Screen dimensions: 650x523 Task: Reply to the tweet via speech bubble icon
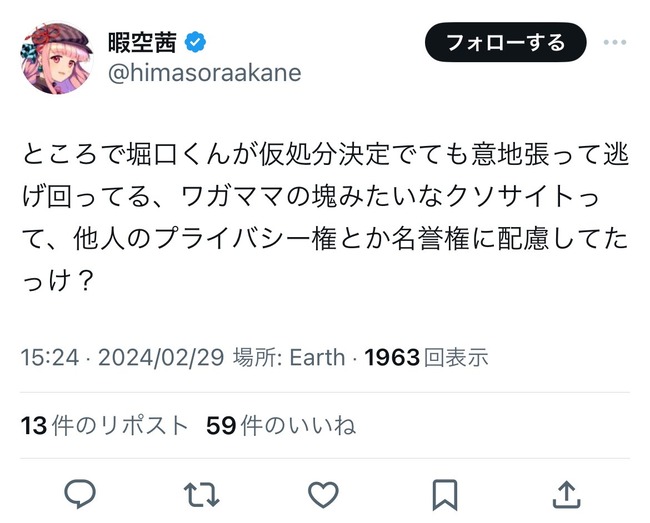click(80, 494)
